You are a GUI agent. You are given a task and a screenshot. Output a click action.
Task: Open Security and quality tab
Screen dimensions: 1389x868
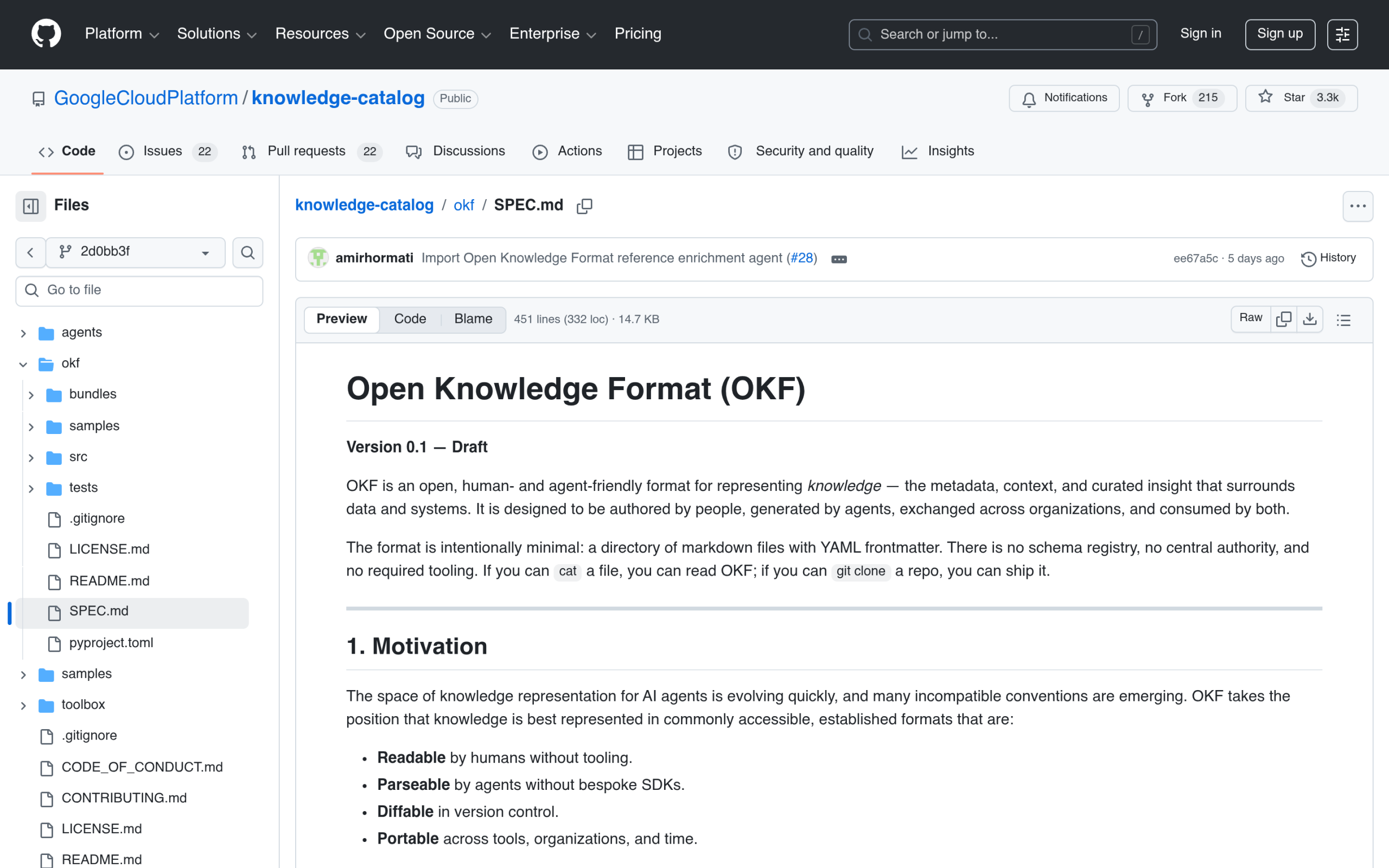[x=801, y=151]
